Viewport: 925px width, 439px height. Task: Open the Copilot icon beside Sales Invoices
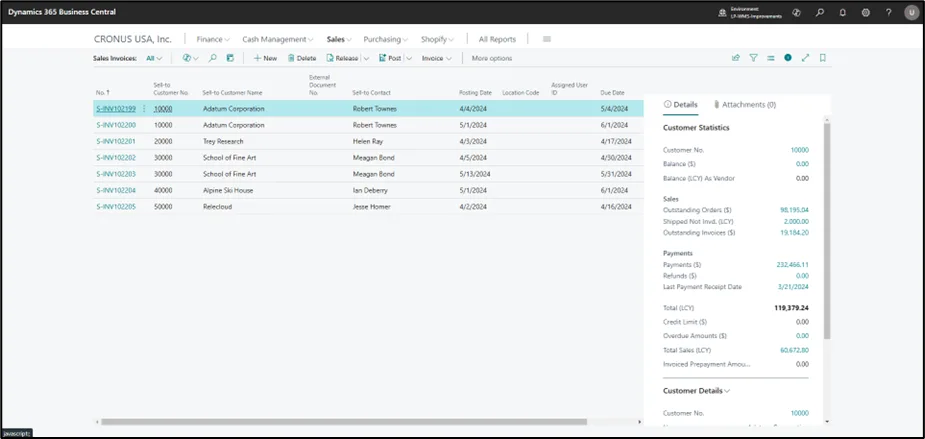pos(186,58)
